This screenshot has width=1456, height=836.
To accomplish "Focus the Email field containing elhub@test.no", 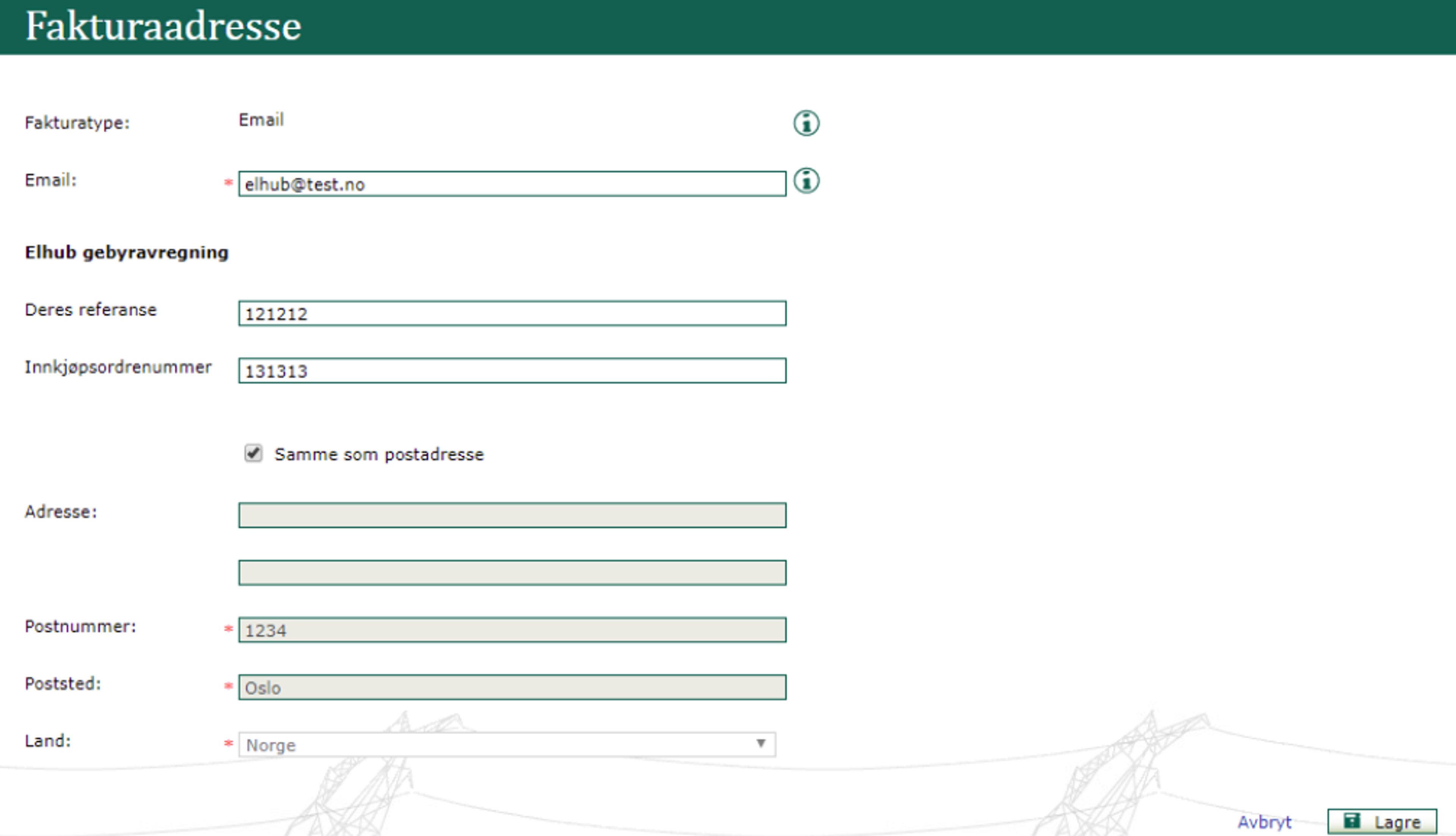I will [512, 184].
